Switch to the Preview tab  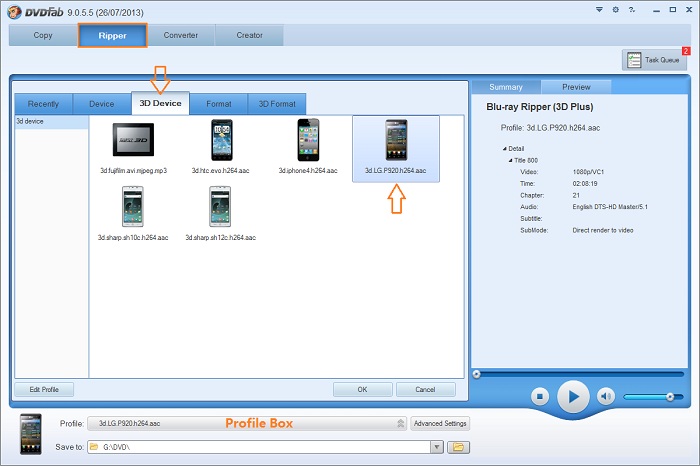tap(576, 87)
